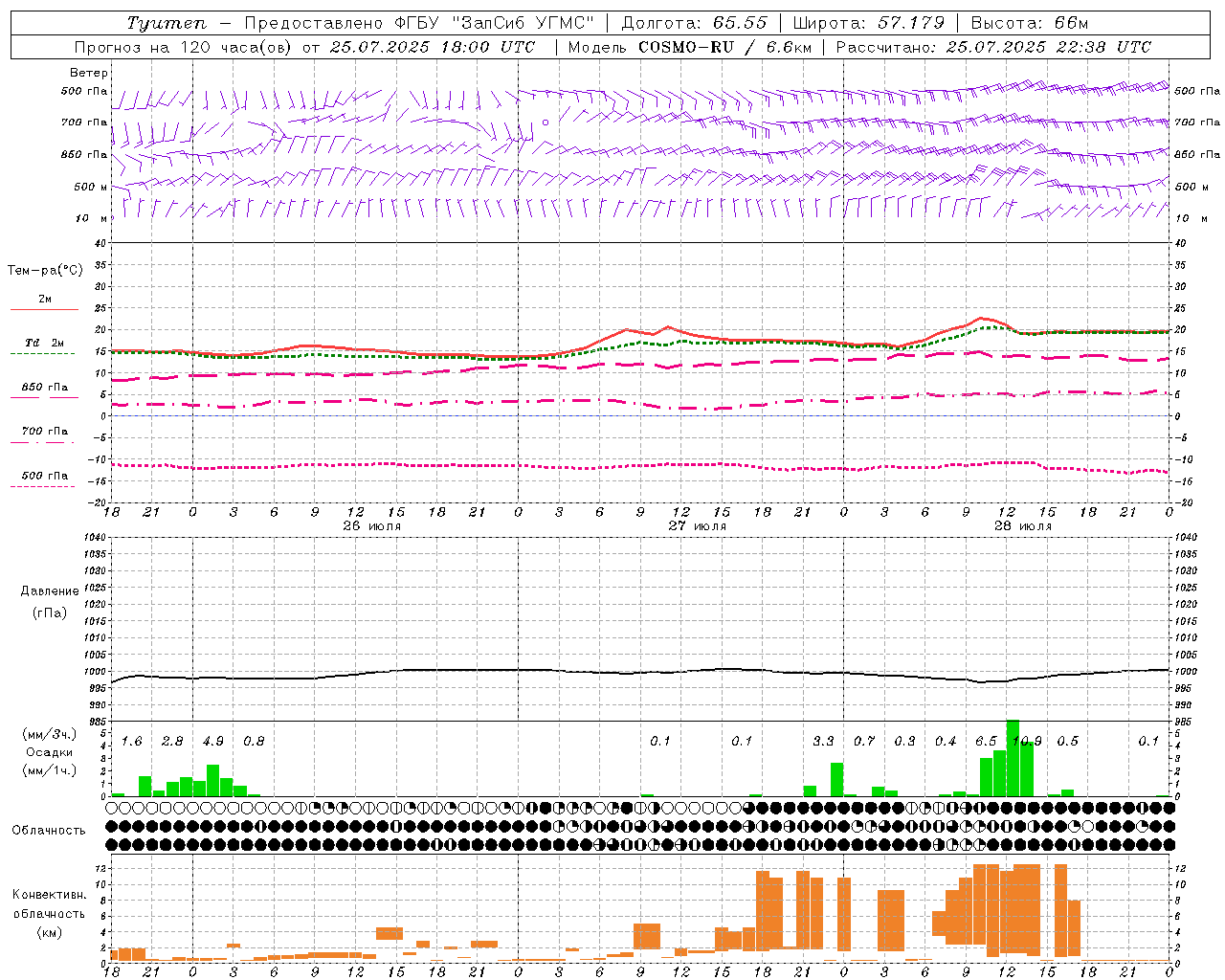Image resolution: width=1225 pixels, height=980 pixels.
Task: Click the '27 июля' date label
Action: tap(697, 526)
